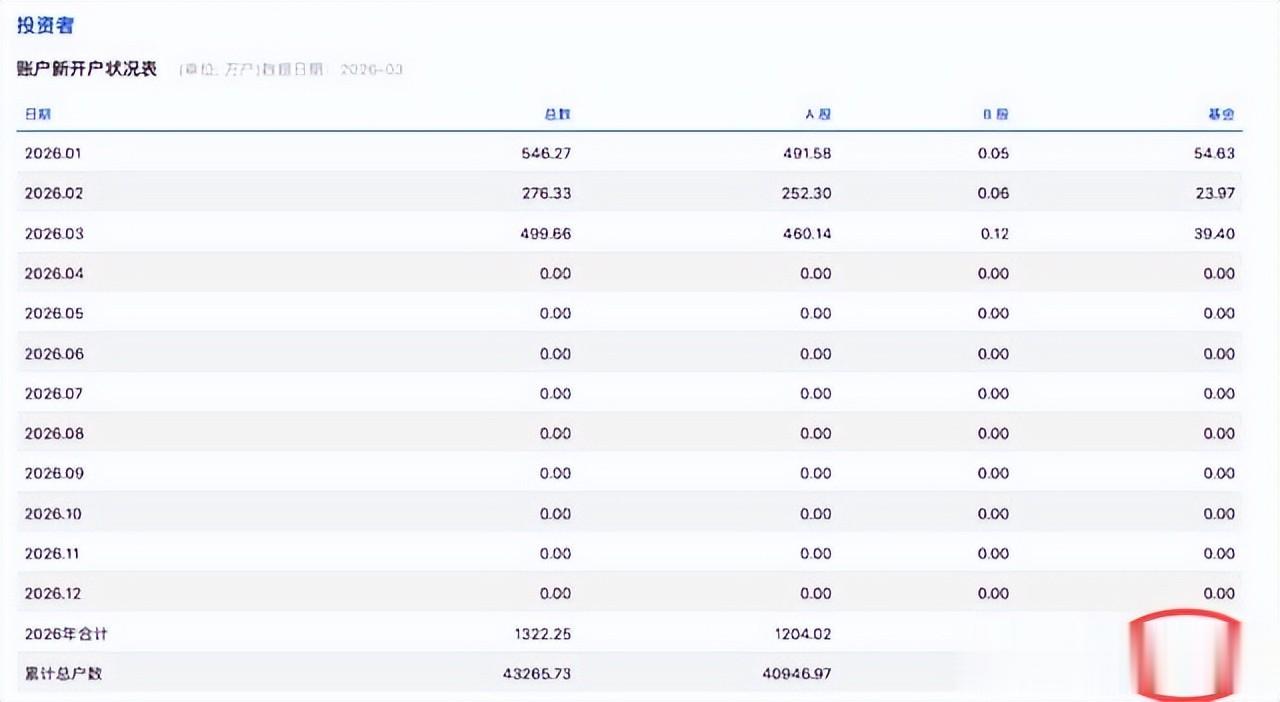The height and width of the screenshot is (702, 1280).
Task: Click the data date 2026-03 field
Action: (371, 70)
